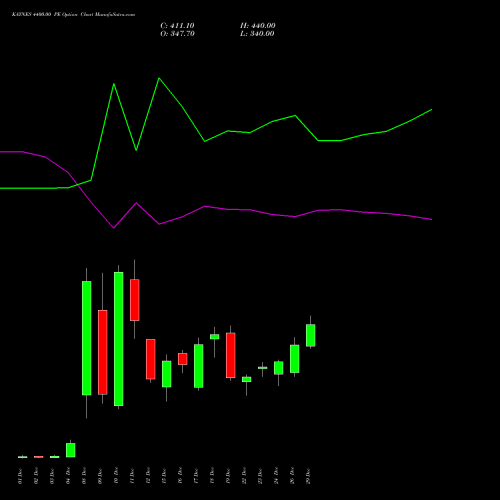This screenshot has height=500, width=500.
Task: Select the 08 Dec axis date label
Action: 84,476
